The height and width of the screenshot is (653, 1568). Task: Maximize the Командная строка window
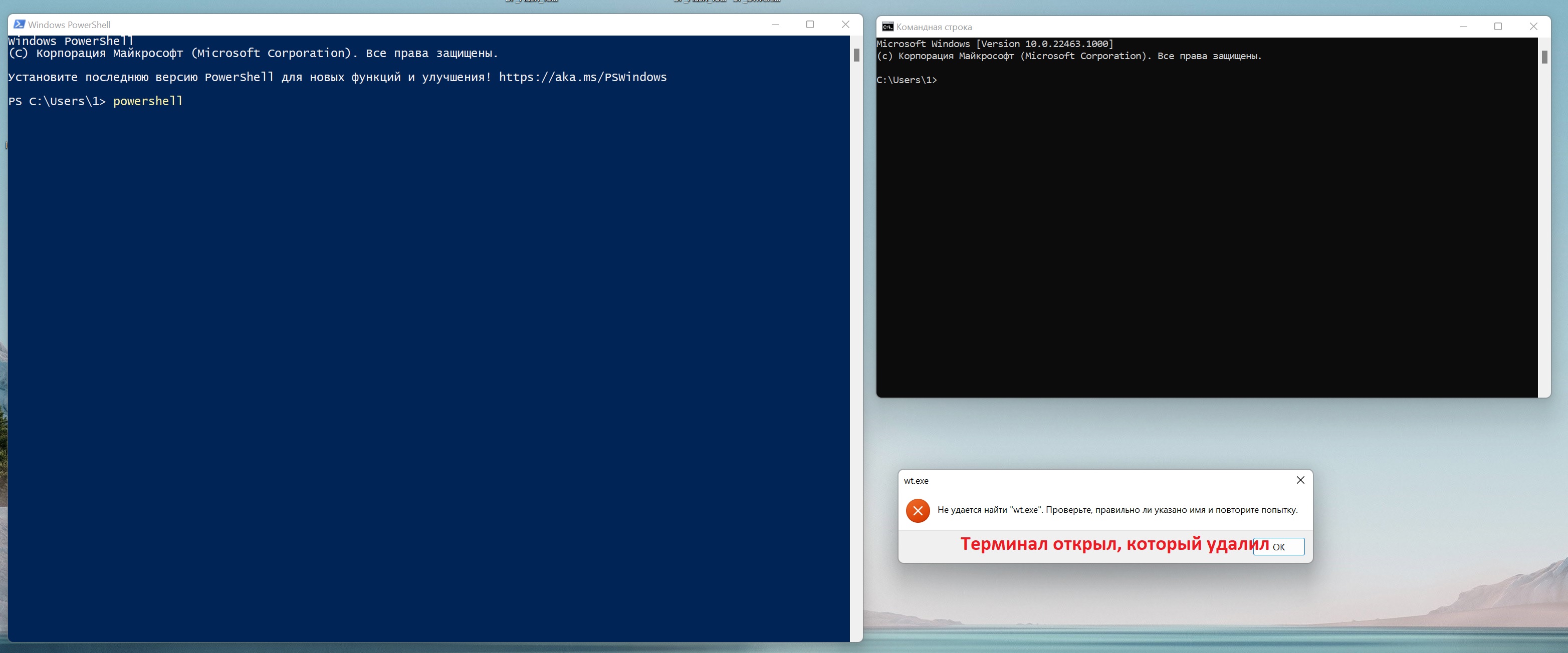pos(1498,27)
